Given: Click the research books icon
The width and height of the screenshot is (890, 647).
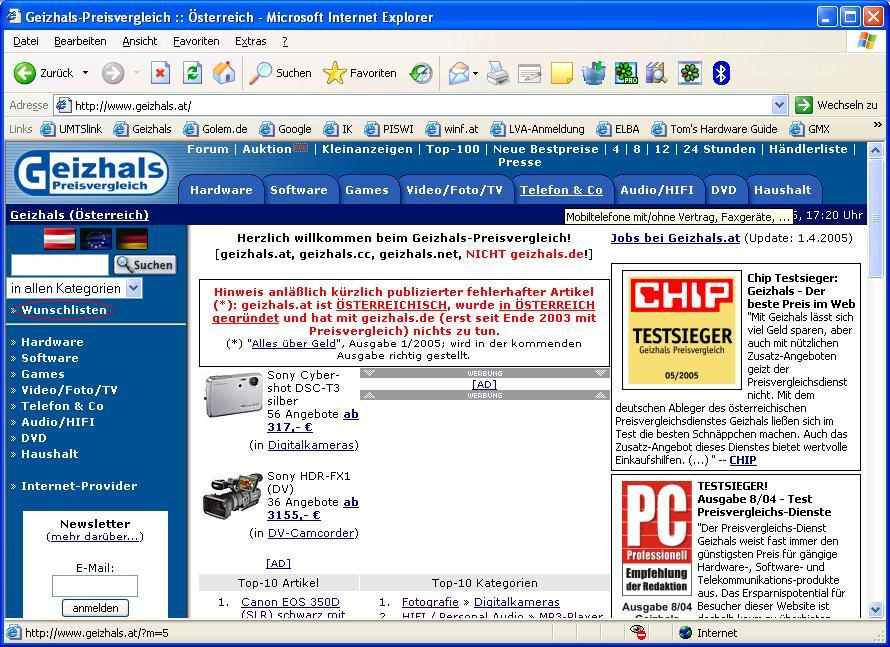Looking at the screenshot, I should point(657,73).
